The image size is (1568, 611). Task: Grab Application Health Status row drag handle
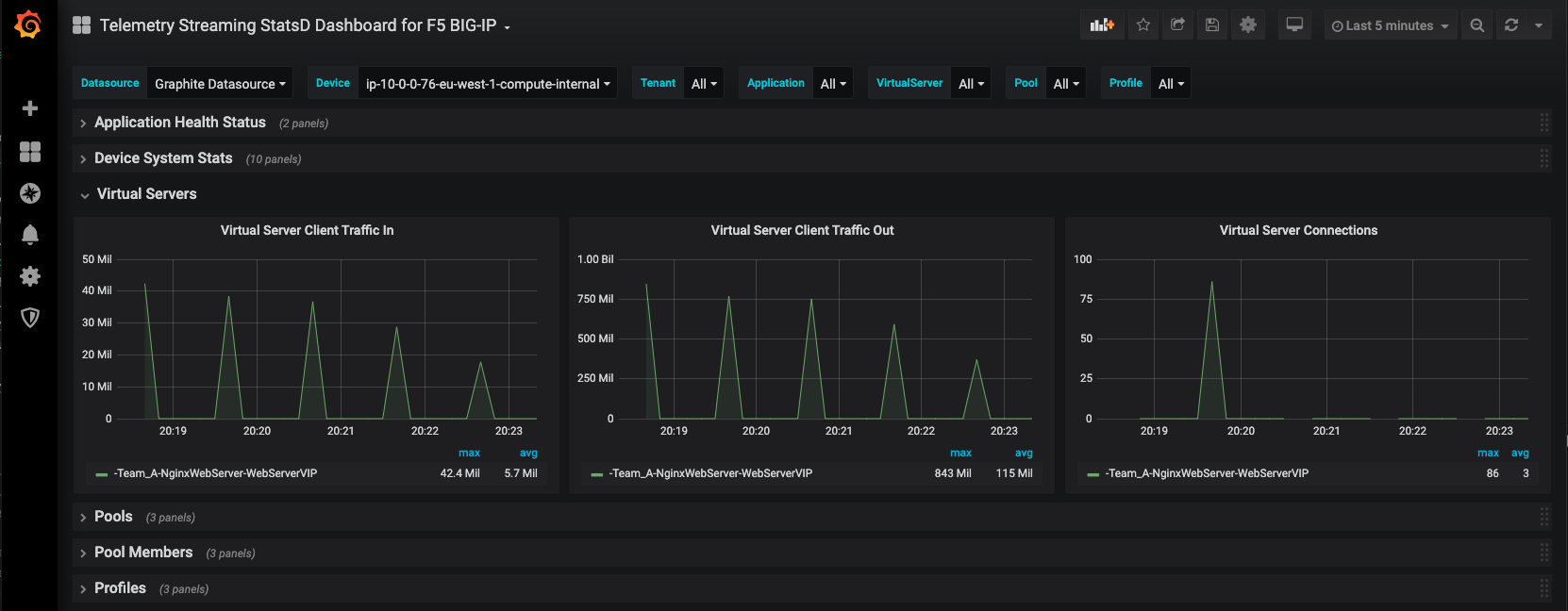pyautogui.click(x=1544, y=123)
